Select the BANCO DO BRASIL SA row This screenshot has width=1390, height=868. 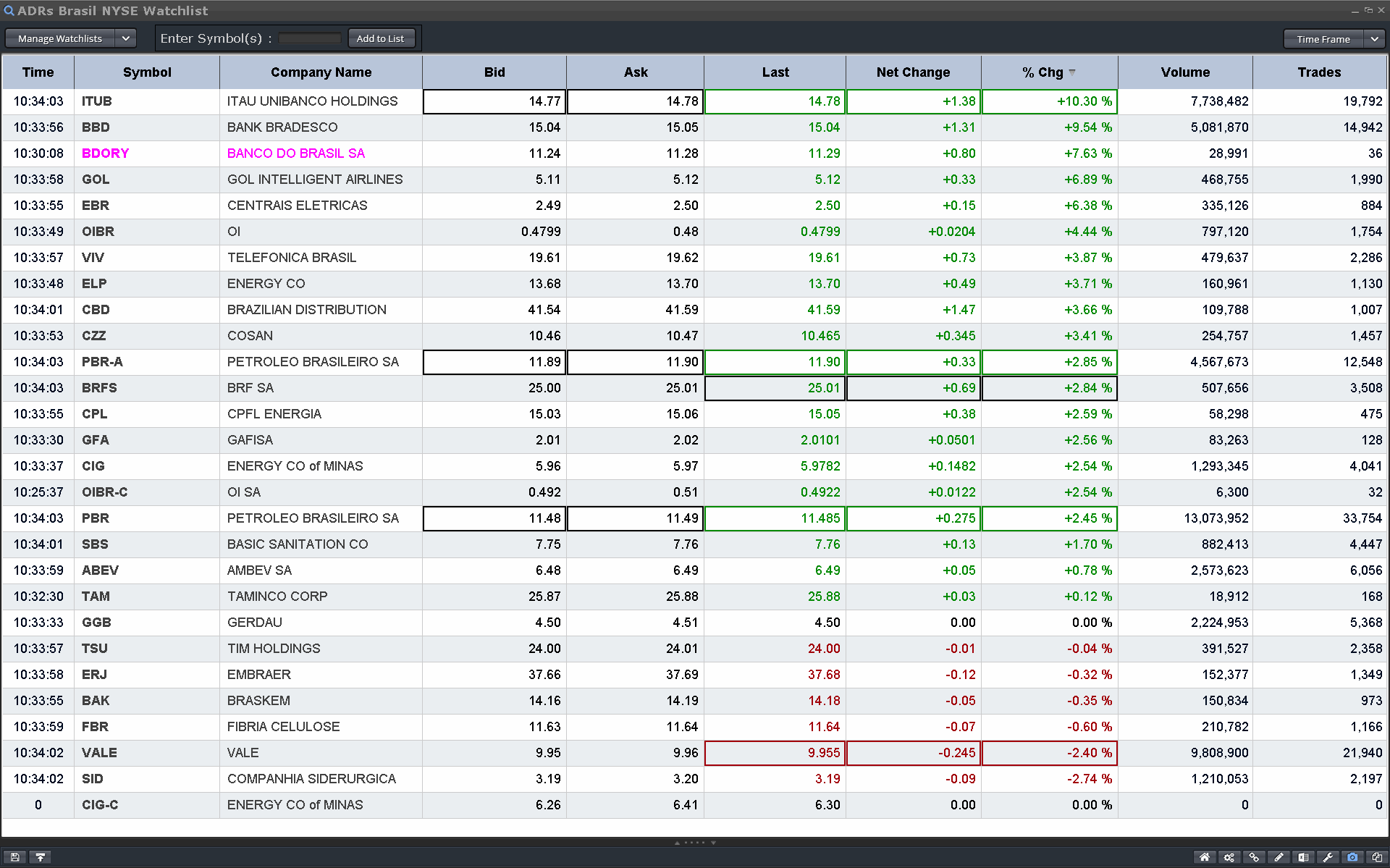click(x=295, y=153)
